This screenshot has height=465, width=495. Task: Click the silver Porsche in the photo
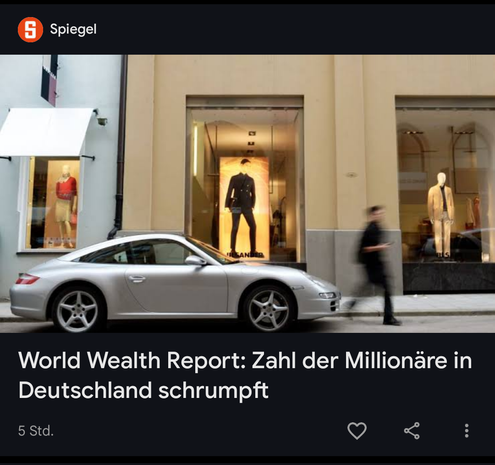[175, 282]
